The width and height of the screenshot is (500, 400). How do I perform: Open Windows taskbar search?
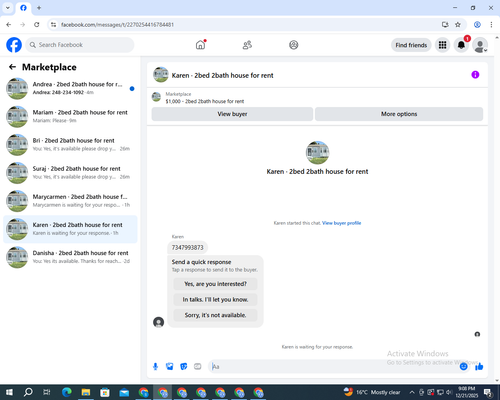28,392
